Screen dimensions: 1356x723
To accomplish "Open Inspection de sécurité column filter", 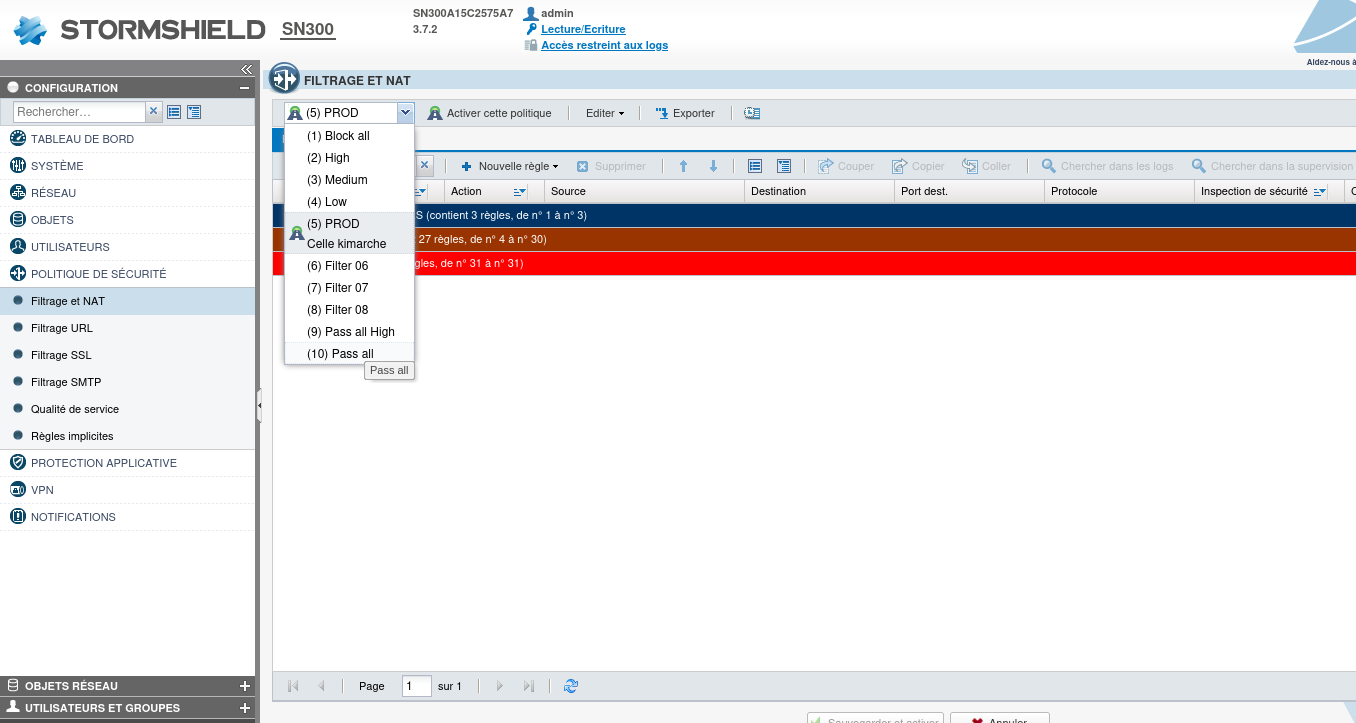I will coord(1320,191).
